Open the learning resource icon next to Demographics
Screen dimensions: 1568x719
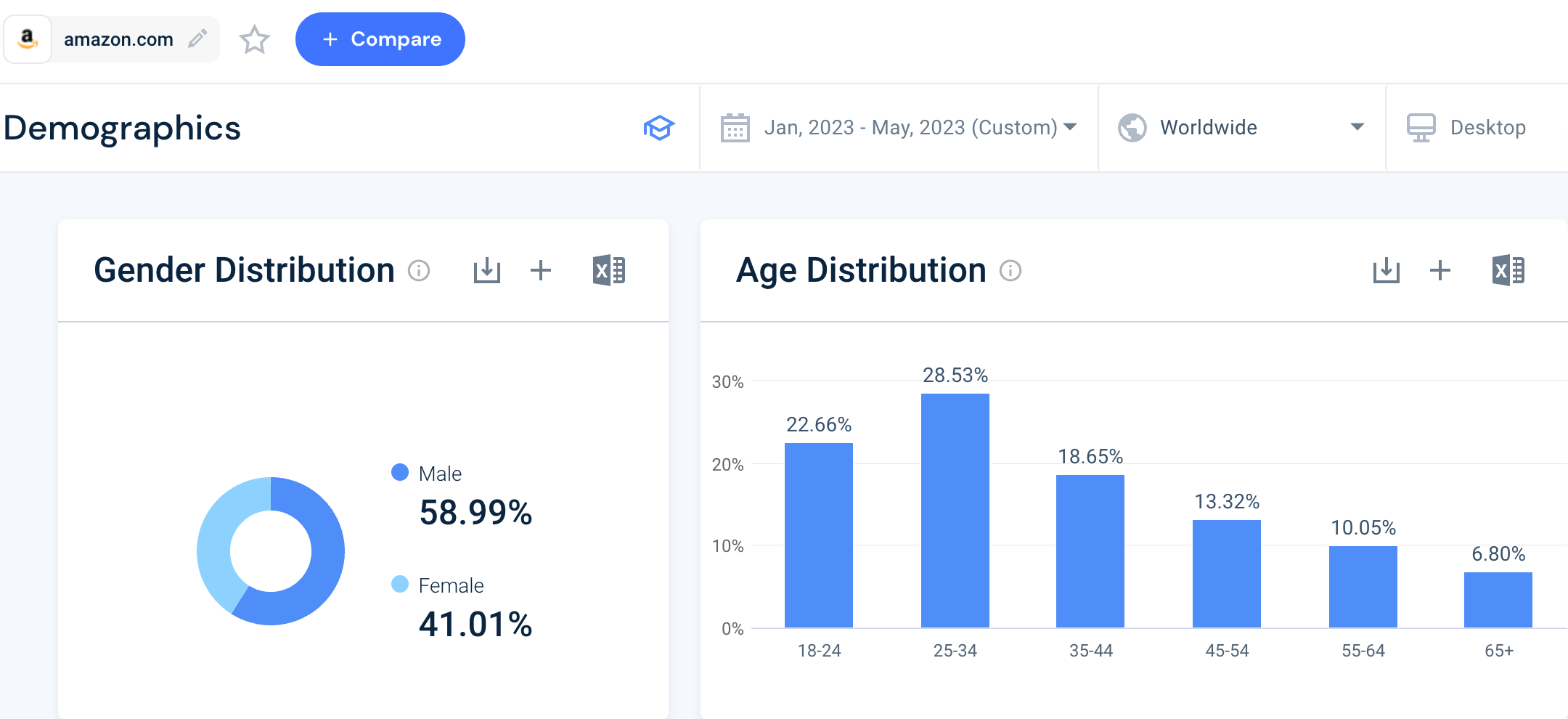click(658, 127)
